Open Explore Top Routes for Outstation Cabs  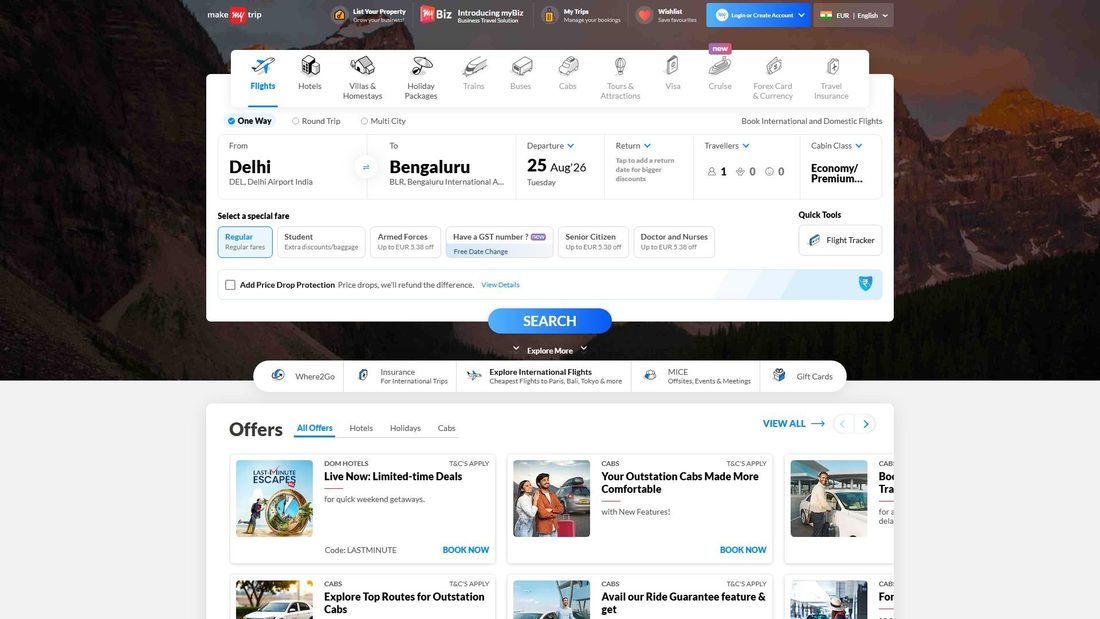404,603
